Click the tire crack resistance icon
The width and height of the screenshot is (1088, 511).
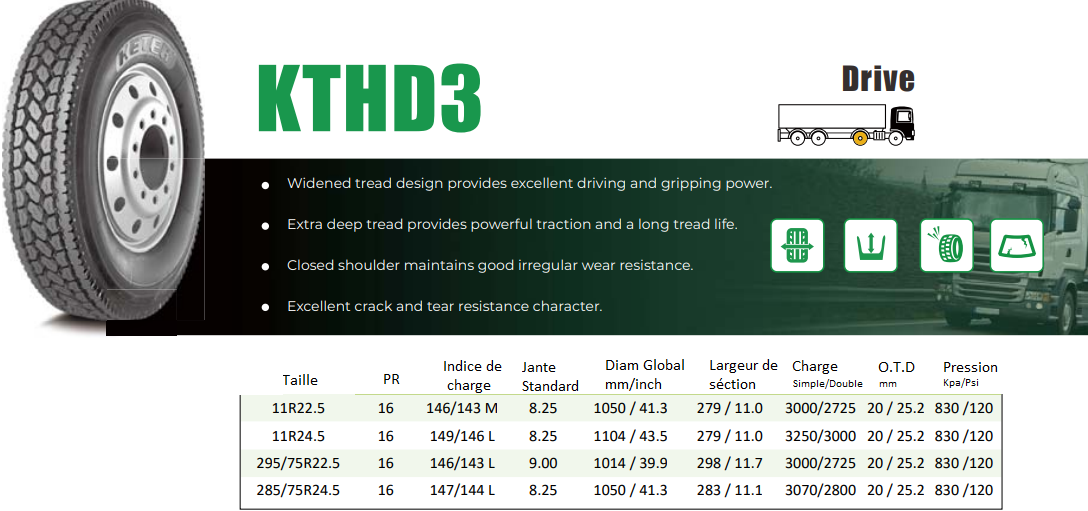pyautogui.click(x=946, y=245)
